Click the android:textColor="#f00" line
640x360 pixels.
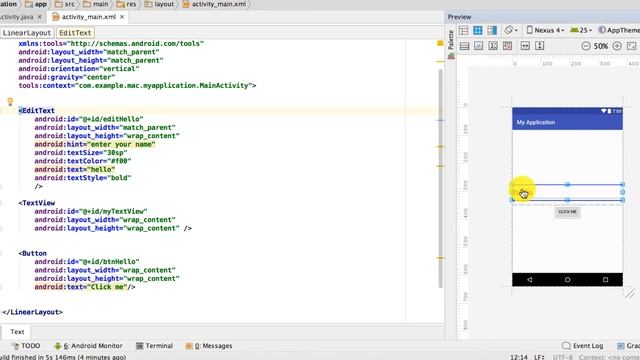[83, 161]
